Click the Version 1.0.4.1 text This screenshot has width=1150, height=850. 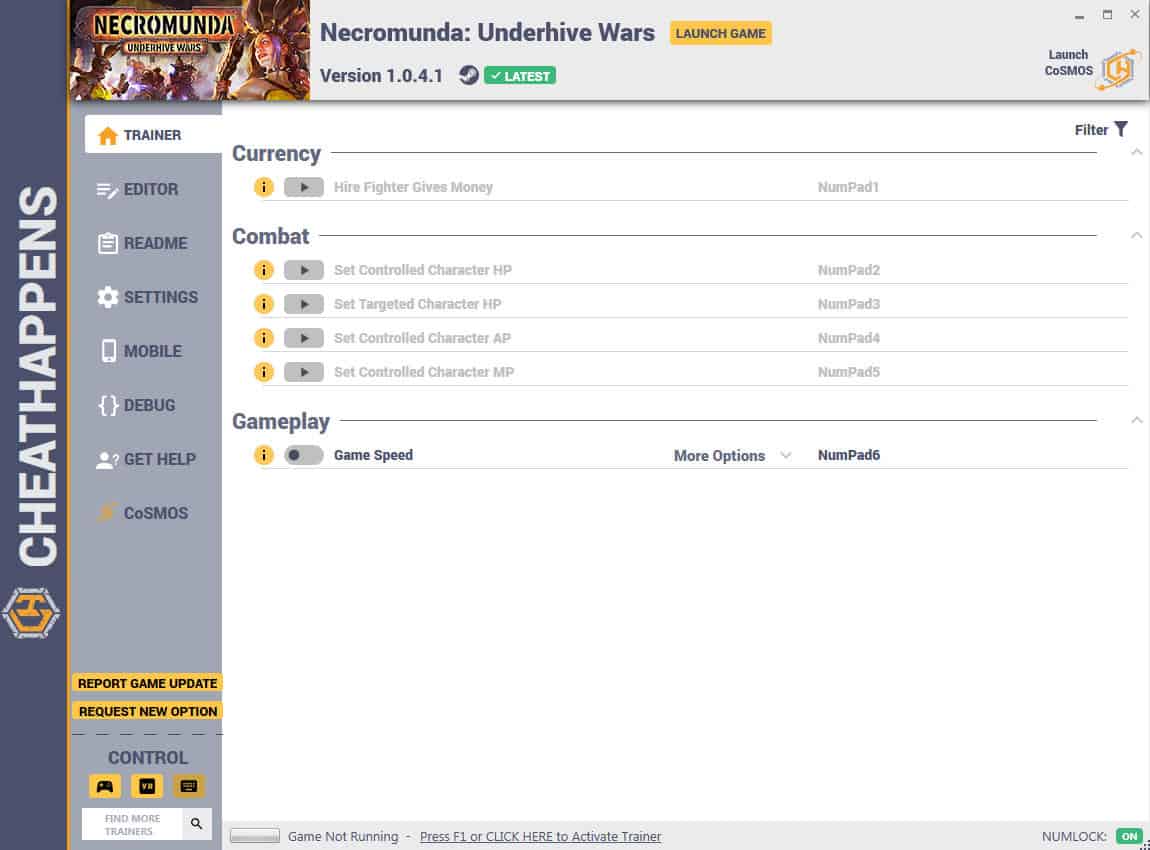381,76
